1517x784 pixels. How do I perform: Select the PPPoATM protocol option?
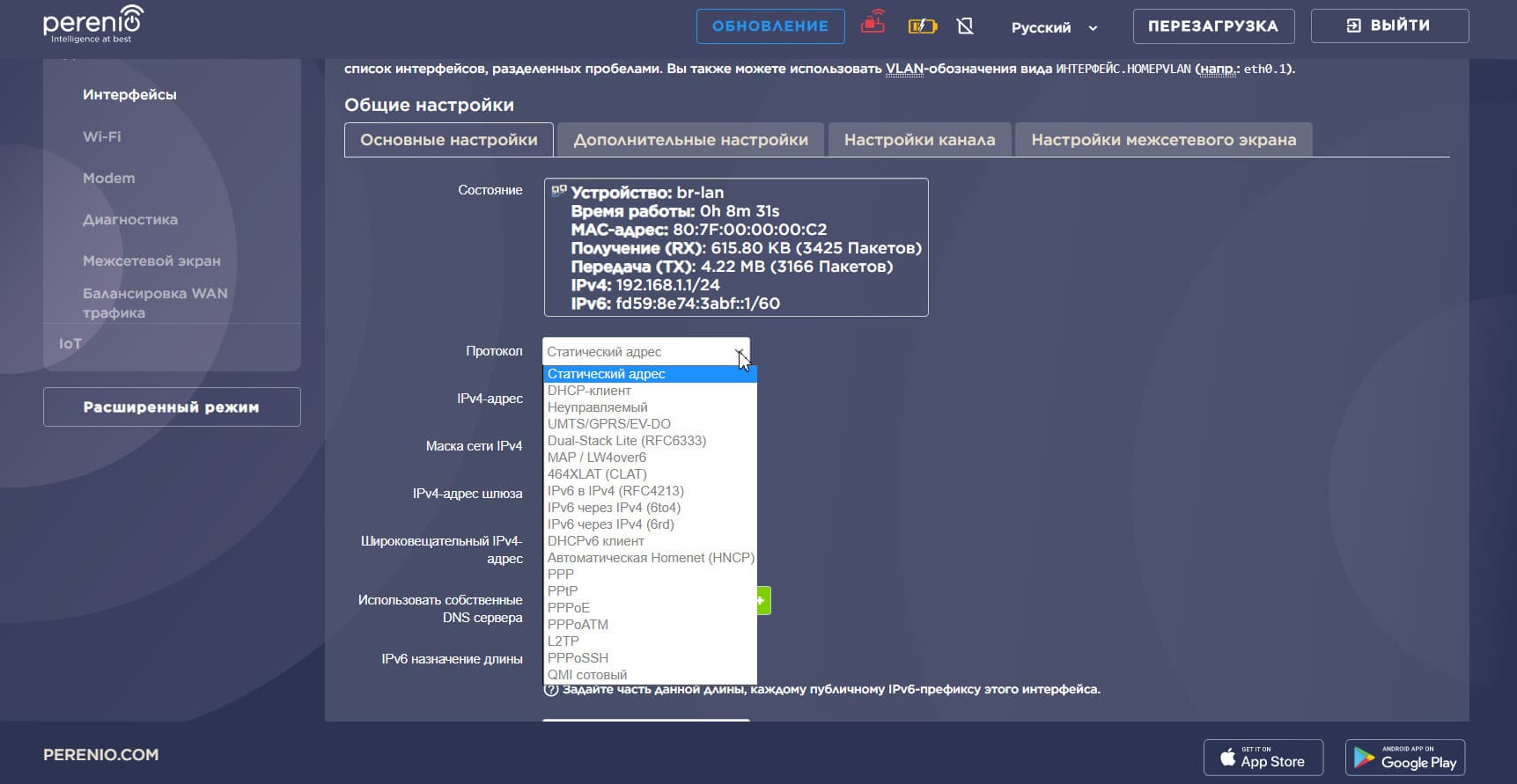click(x=650, y=625)
